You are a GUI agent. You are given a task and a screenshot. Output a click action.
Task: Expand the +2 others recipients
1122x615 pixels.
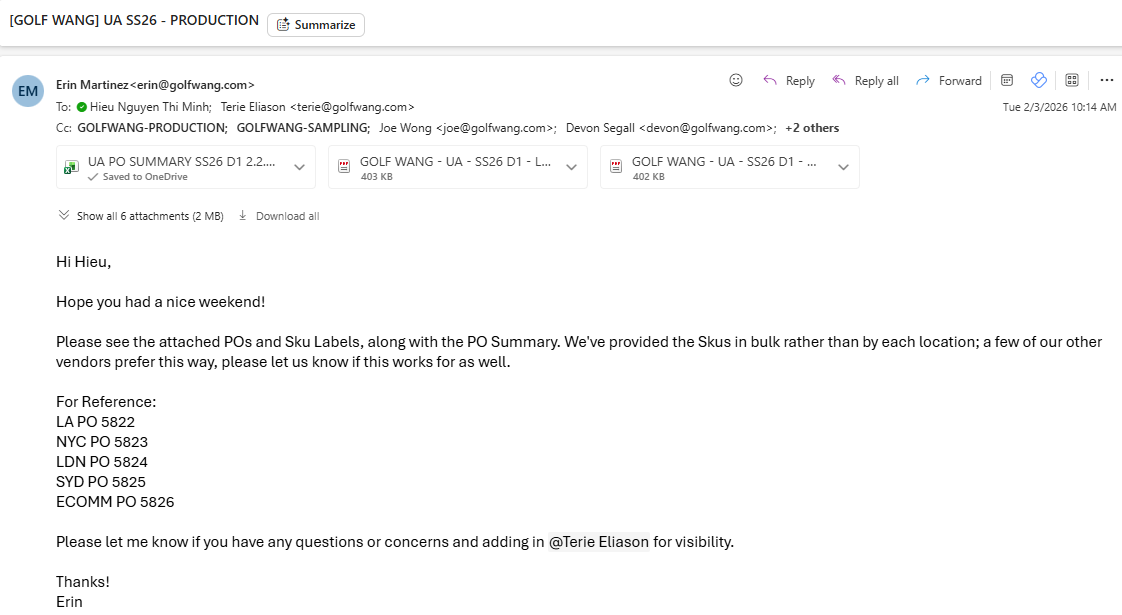pyautogui.click(x=812, y=128)
